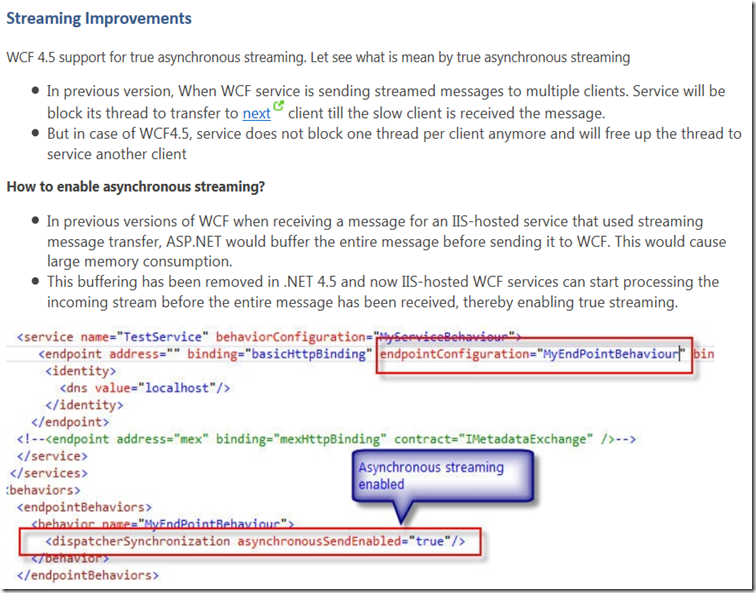Click the "How to enable asynchronous streaming?" subheading
The image size is (756, 593).
[135, 187]
